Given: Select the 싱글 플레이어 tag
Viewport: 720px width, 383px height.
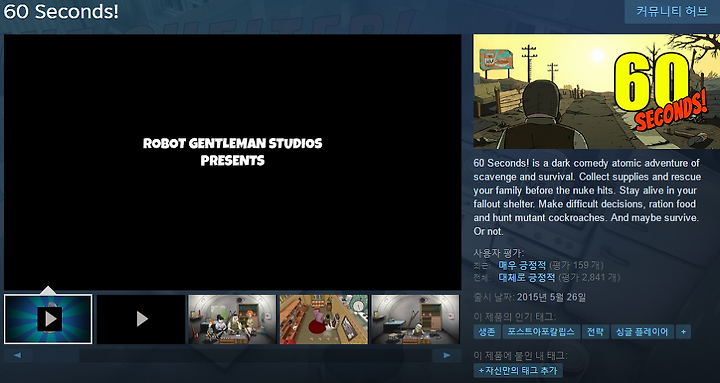Looking at the screenshot, I should [x=642, y=332].
